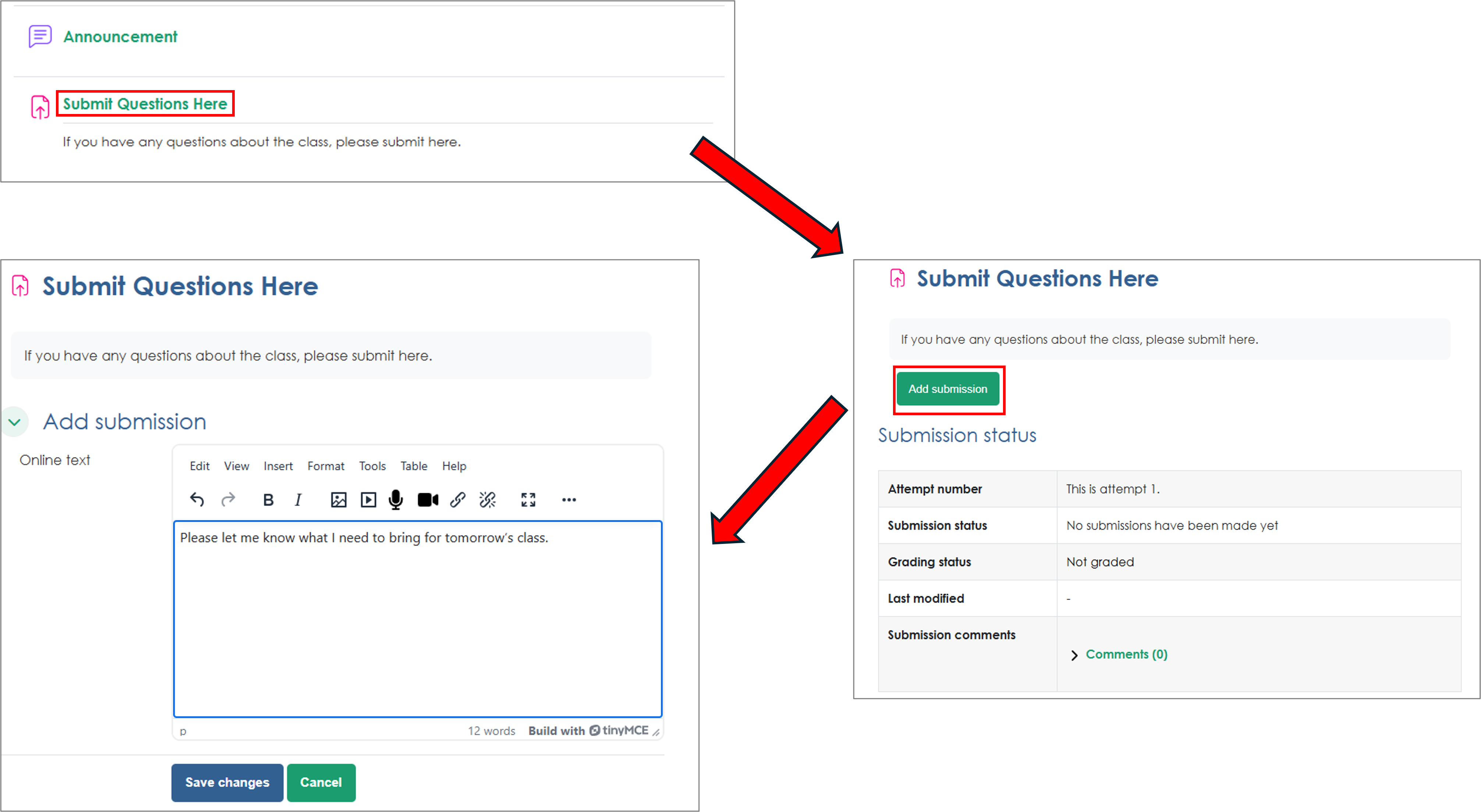Collapse the Add submission section chevron
1481x812 pixels.
15,423
